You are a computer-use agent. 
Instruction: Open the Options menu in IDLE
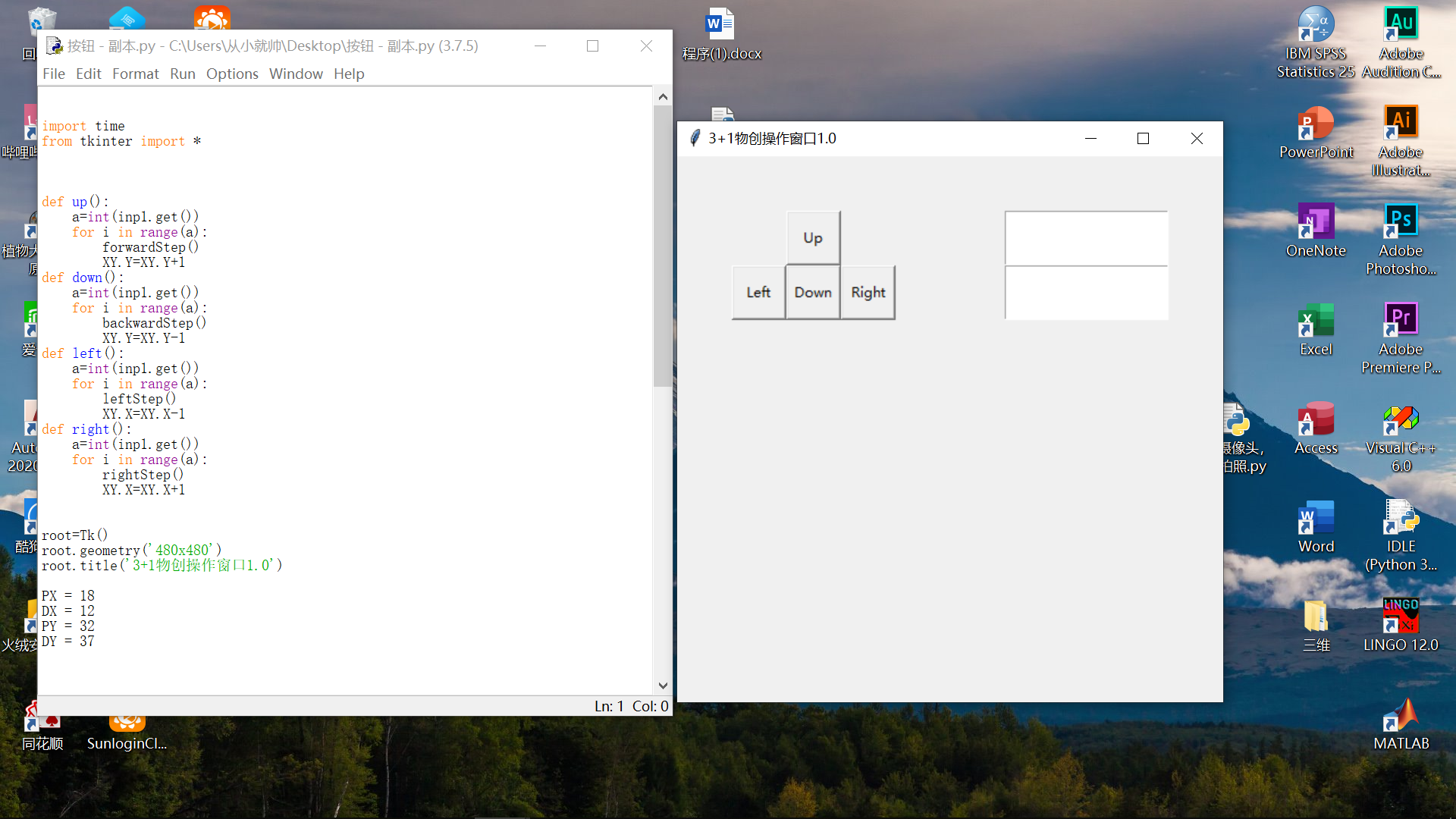[232, 74]
